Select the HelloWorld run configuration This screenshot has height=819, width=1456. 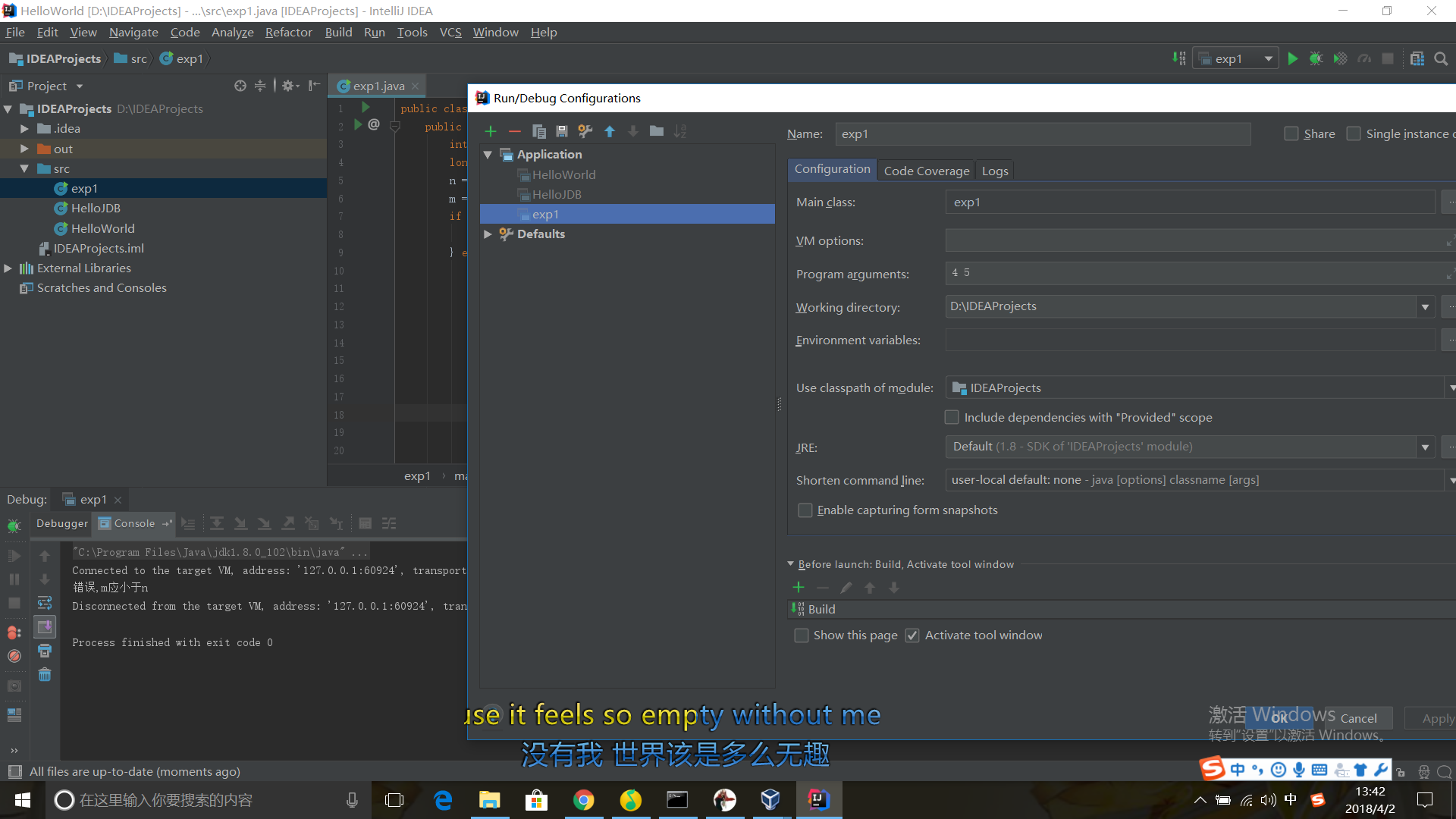tap(563, 174)
